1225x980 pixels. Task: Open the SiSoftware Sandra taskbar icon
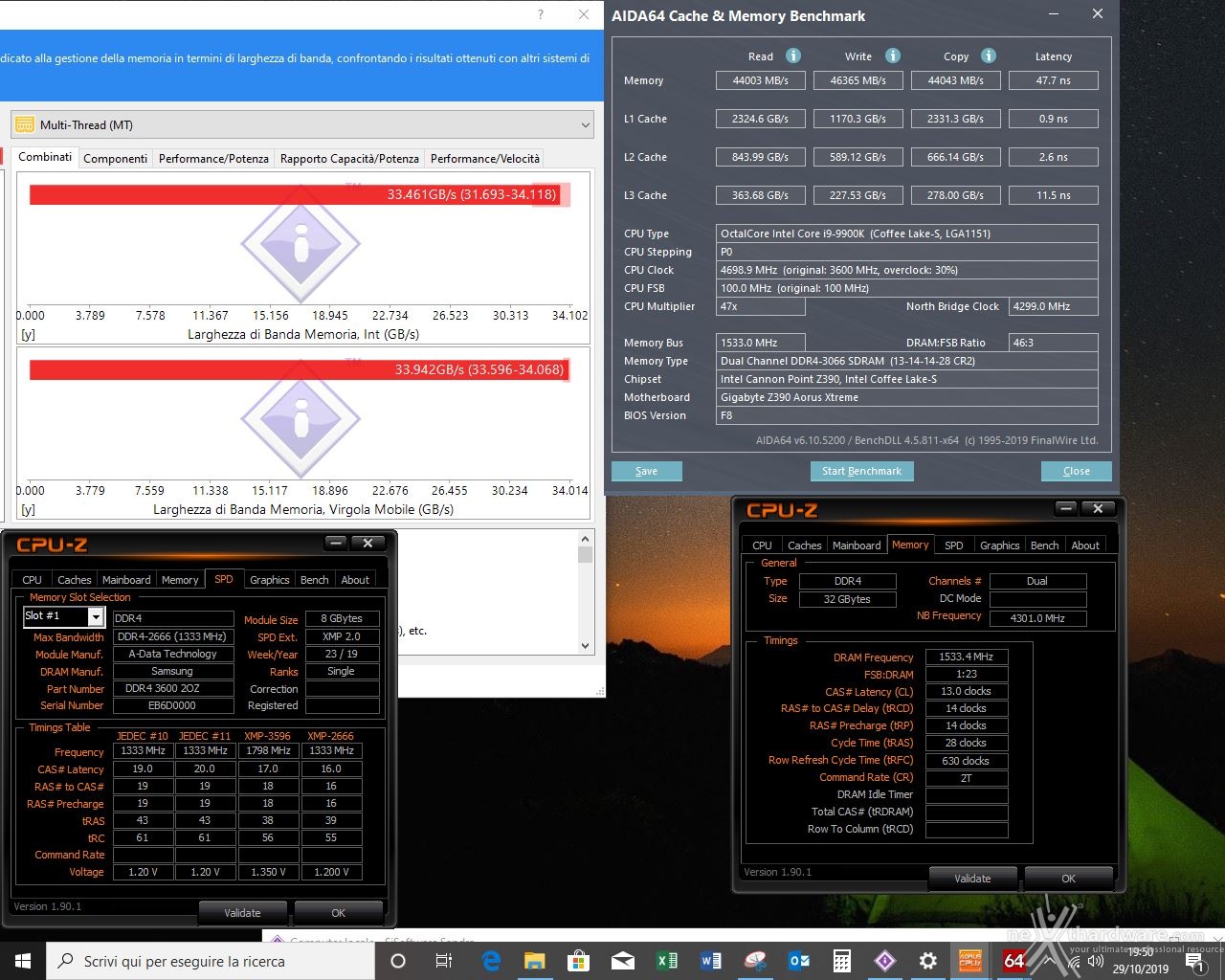(x=885, y=961)
